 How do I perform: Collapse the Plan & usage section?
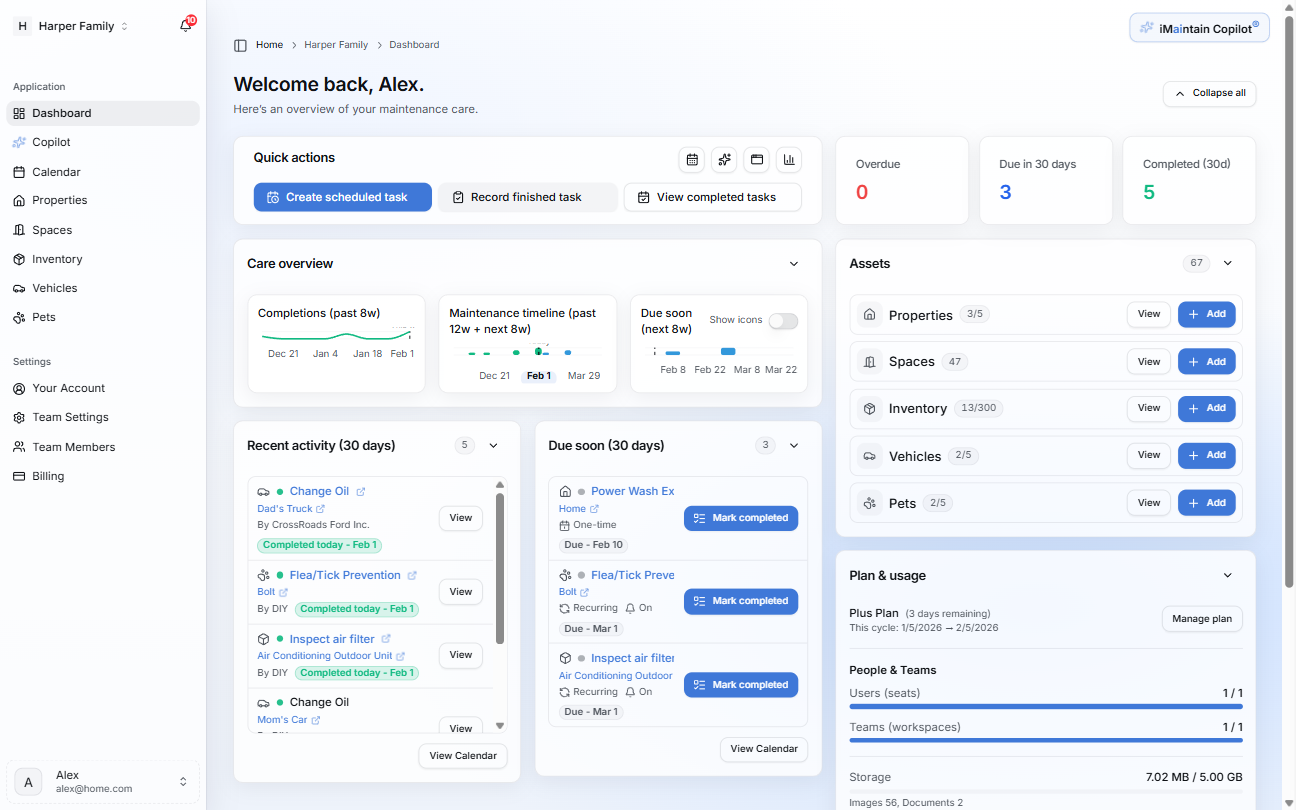coord(1228,576)
